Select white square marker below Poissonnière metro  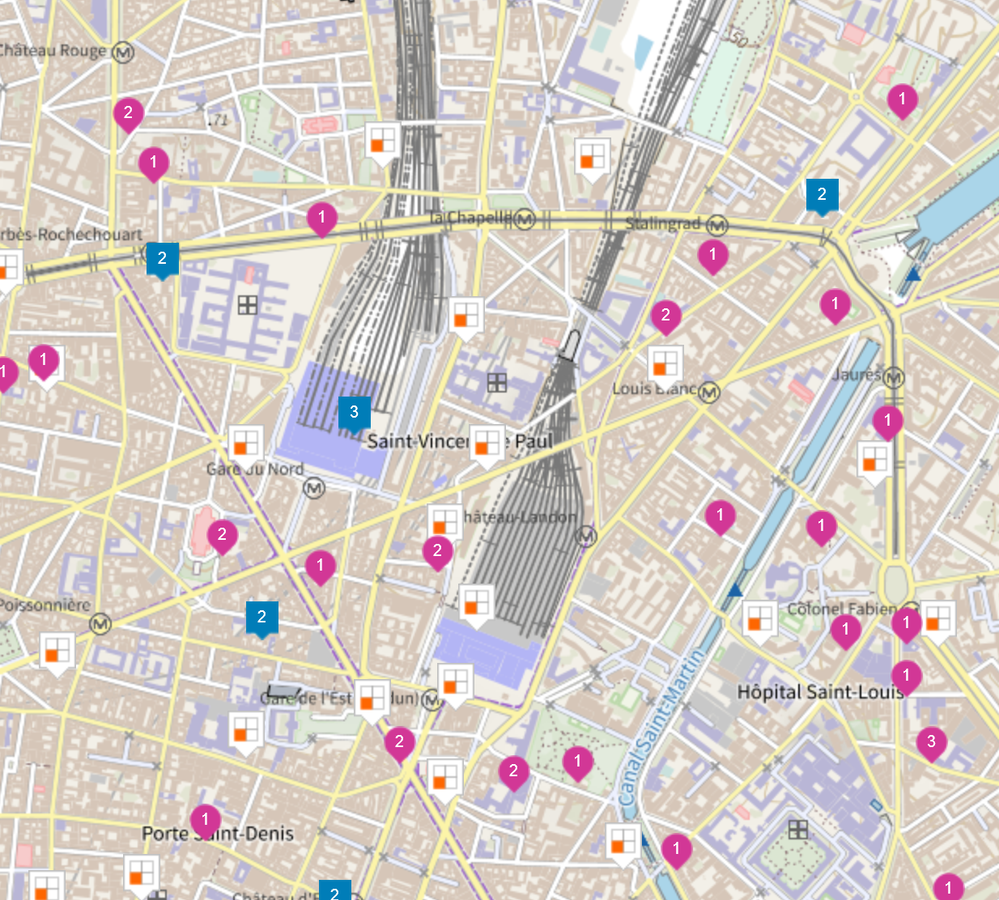point(57,650)
